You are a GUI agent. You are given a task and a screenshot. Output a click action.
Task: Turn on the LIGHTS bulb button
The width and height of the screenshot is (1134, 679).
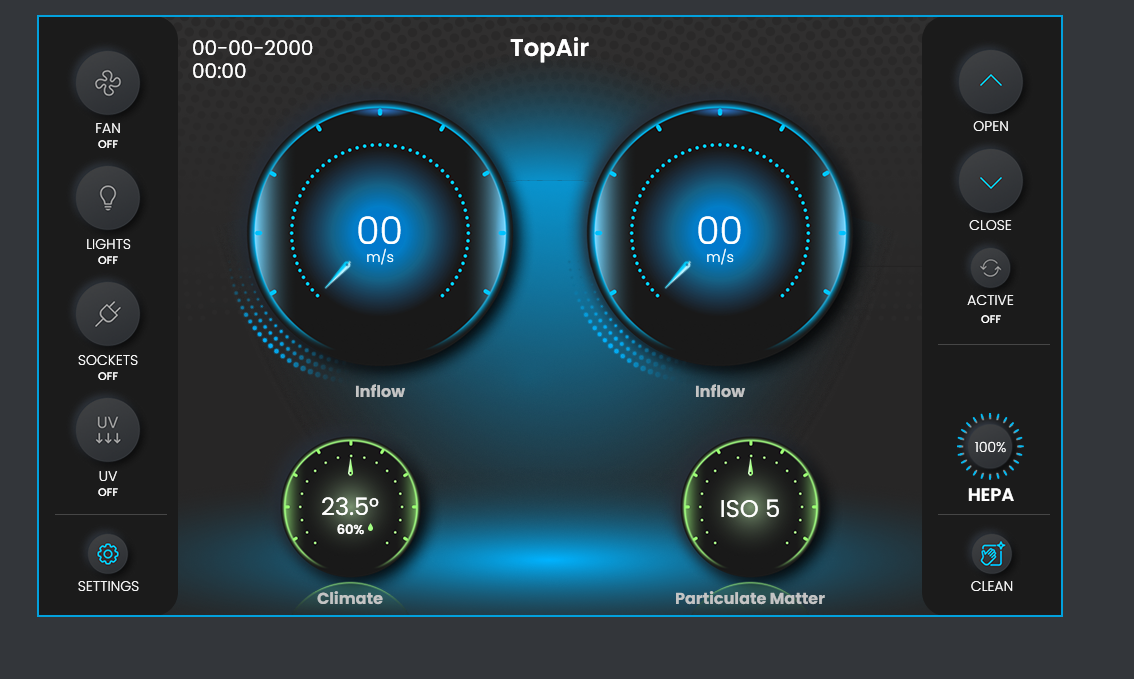point(108,198)
